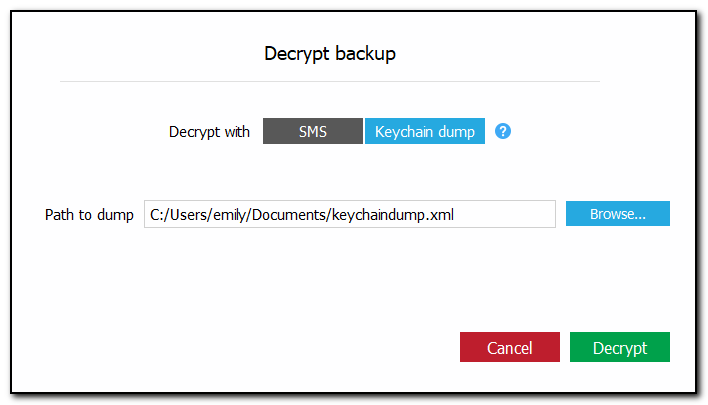Click the "Path to dump" label
The height and width of the screenshot is (405, 708).
[x=89, y=215]
